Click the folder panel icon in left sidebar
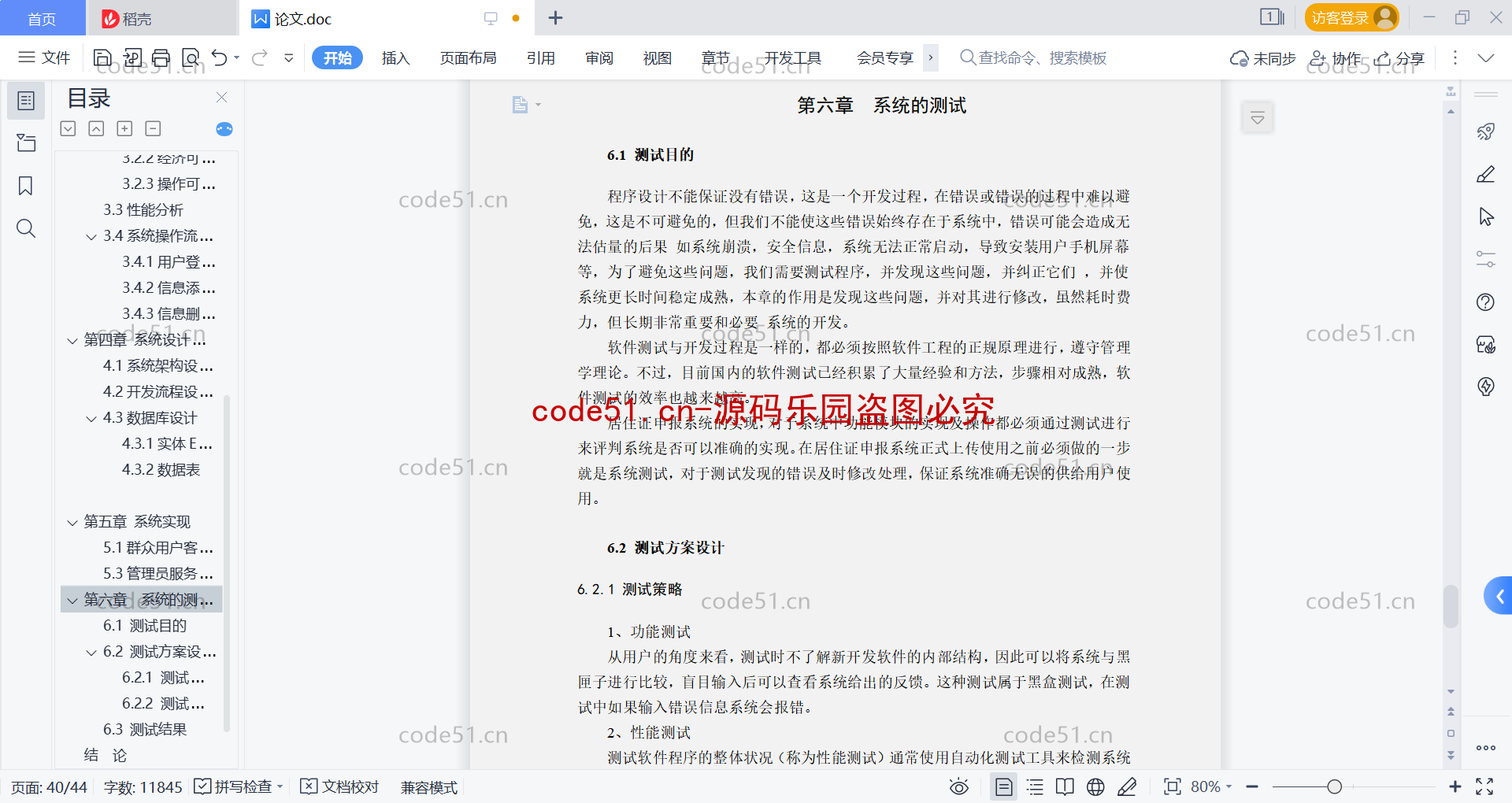Screen dimensions: 1512x803 tap(26, 142)
